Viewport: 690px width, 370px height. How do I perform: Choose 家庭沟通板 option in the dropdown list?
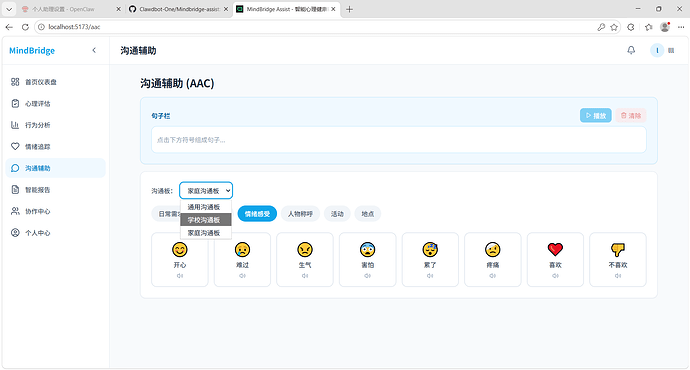tap(206, 233)
